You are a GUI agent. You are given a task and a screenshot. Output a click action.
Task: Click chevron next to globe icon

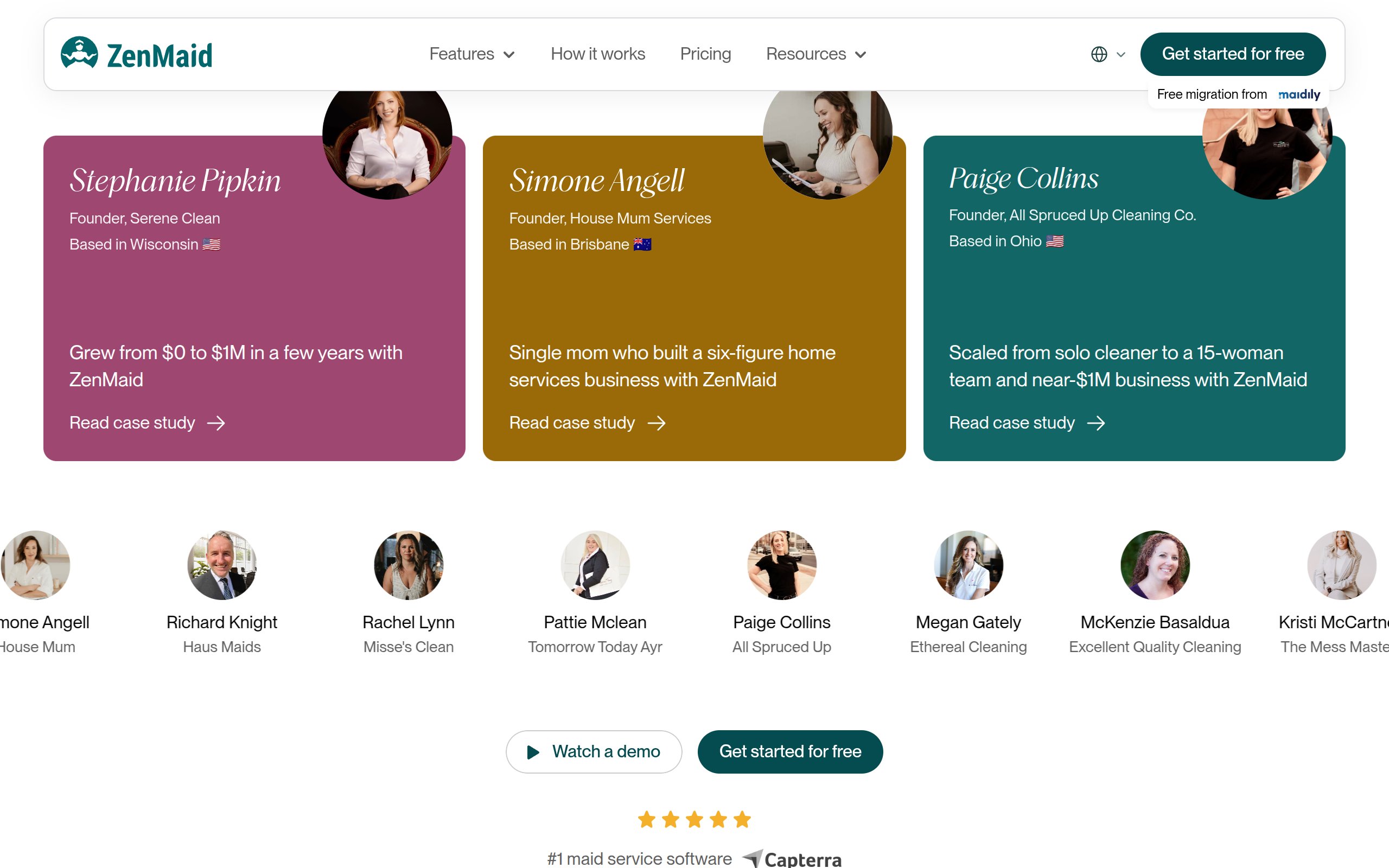(1121, 55)
